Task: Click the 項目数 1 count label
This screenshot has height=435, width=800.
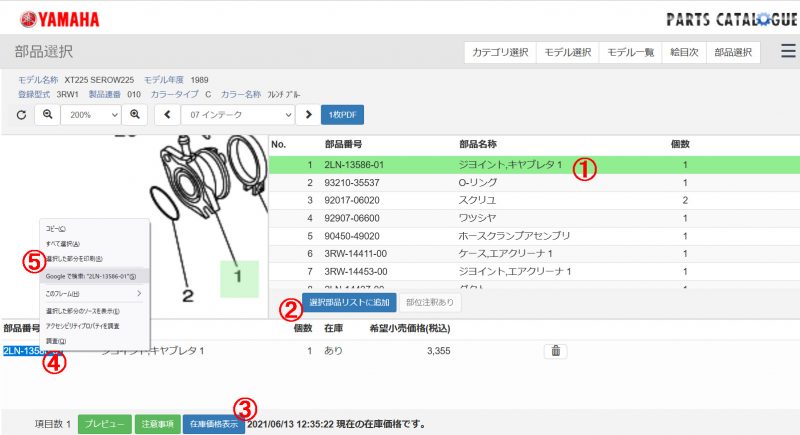Action: 53,424
